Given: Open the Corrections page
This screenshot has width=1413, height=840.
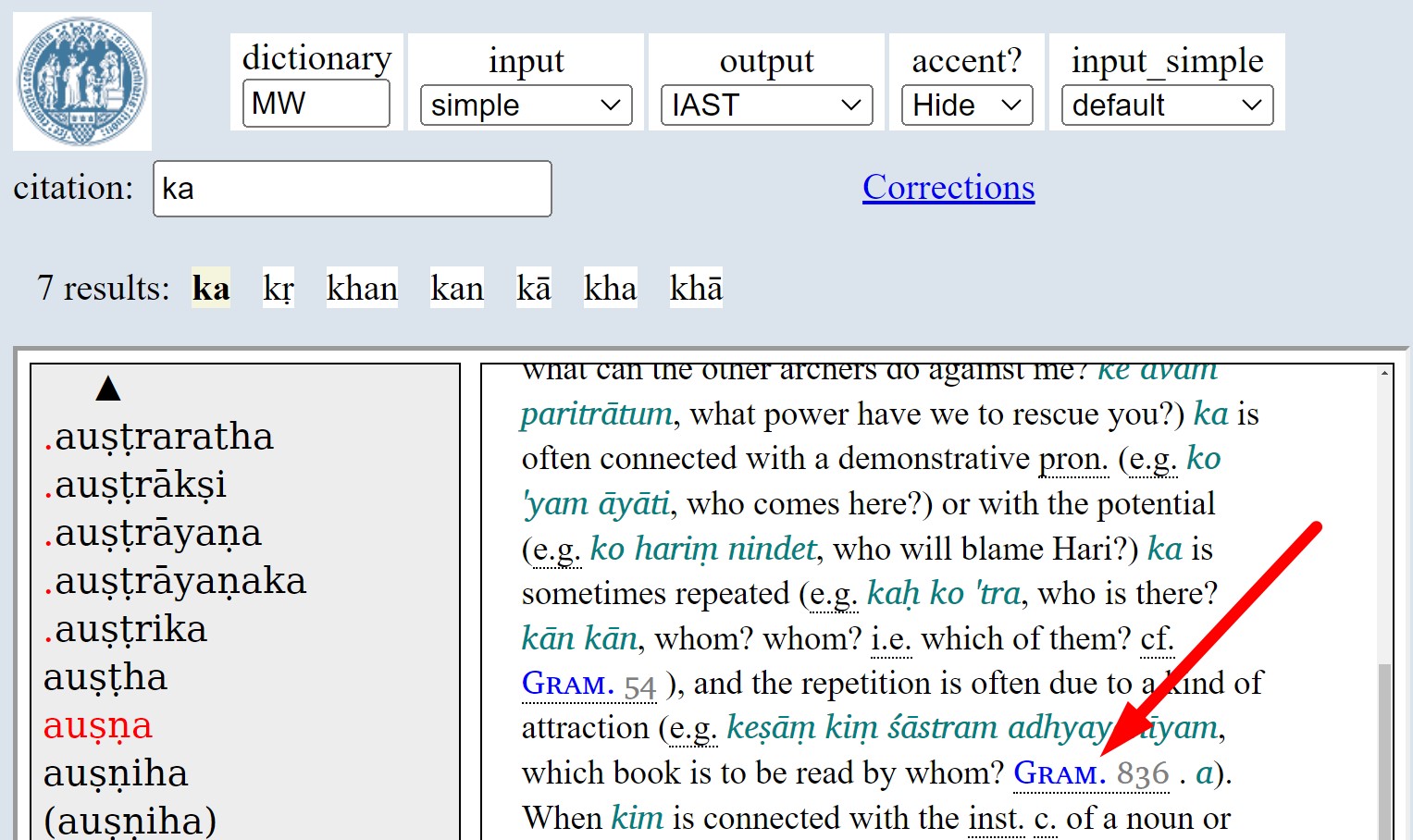Looking at the screenshot, I should coord(948,187).
